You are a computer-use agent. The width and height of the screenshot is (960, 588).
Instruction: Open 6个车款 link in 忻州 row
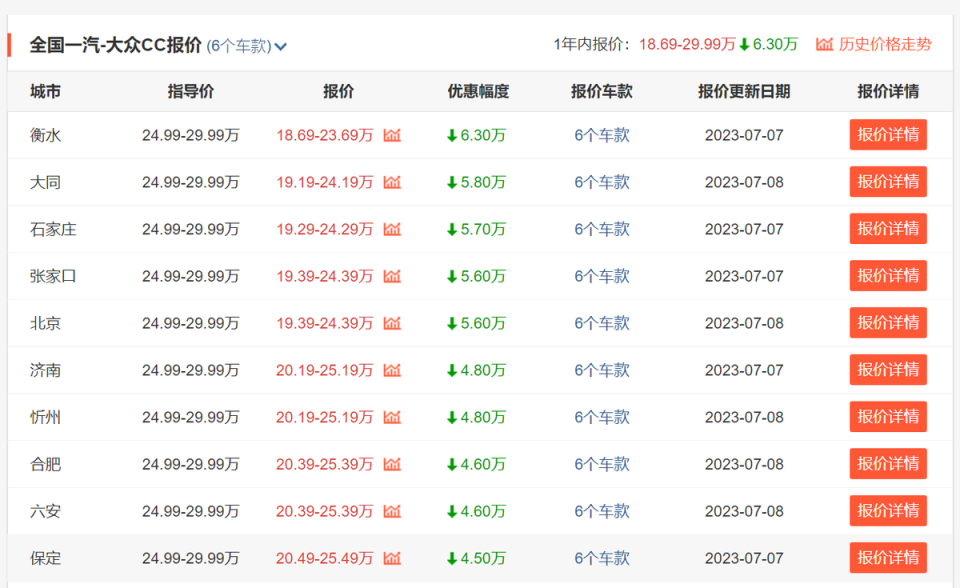pos(602,417)
